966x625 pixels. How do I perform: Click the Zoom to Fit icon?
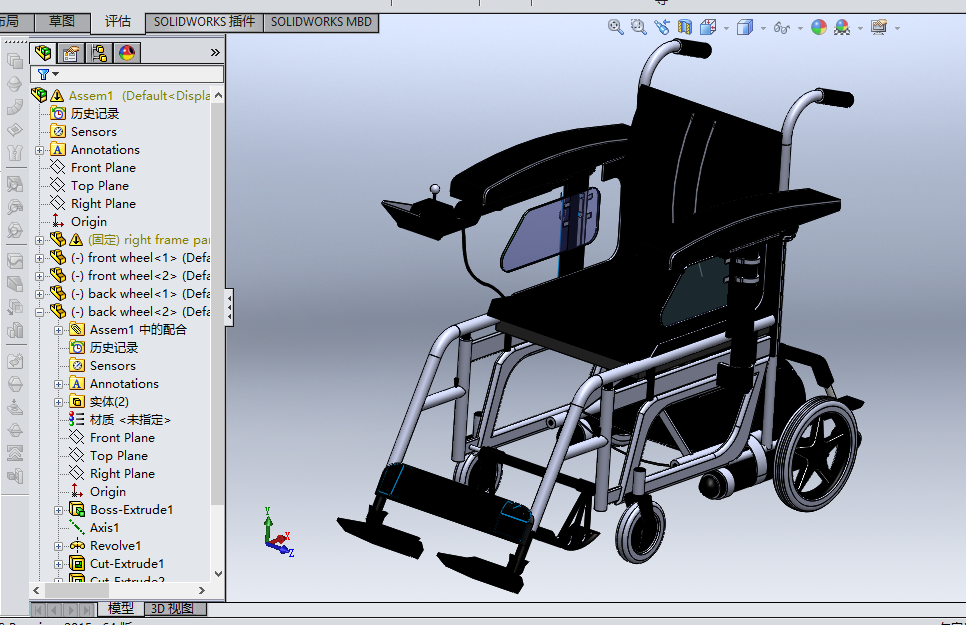point(616,28)
